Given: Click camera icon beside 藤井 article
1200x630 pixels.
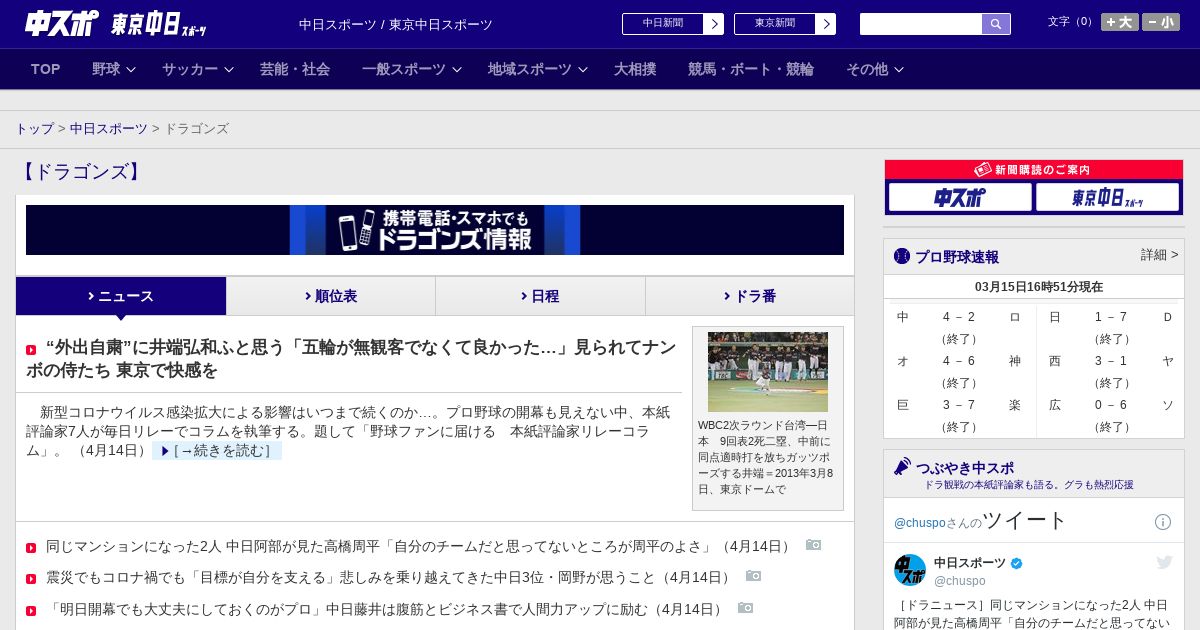Looking at the screenshot, I should pos(746,608).
